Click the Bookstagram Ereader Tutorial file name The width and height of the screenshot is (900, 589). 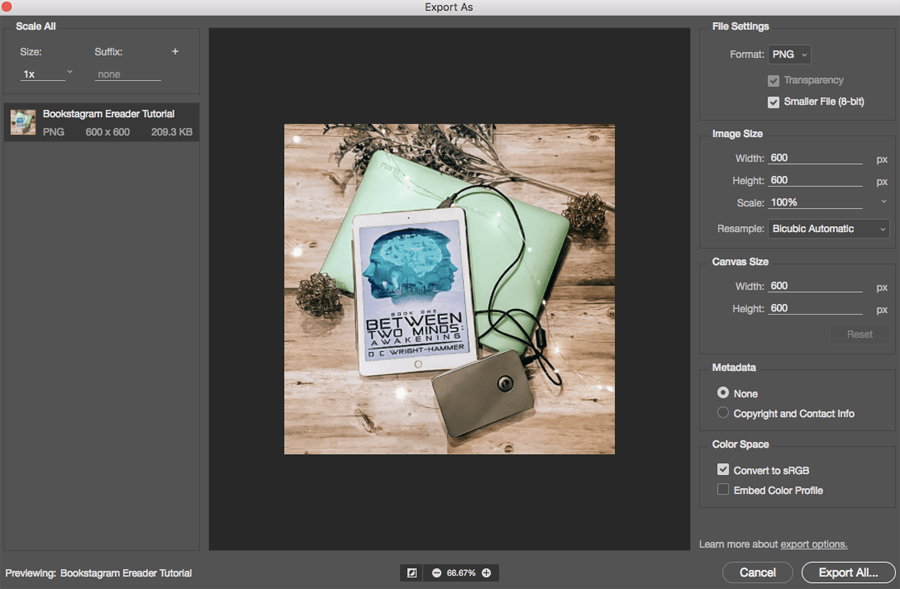(x=108, y=114)
